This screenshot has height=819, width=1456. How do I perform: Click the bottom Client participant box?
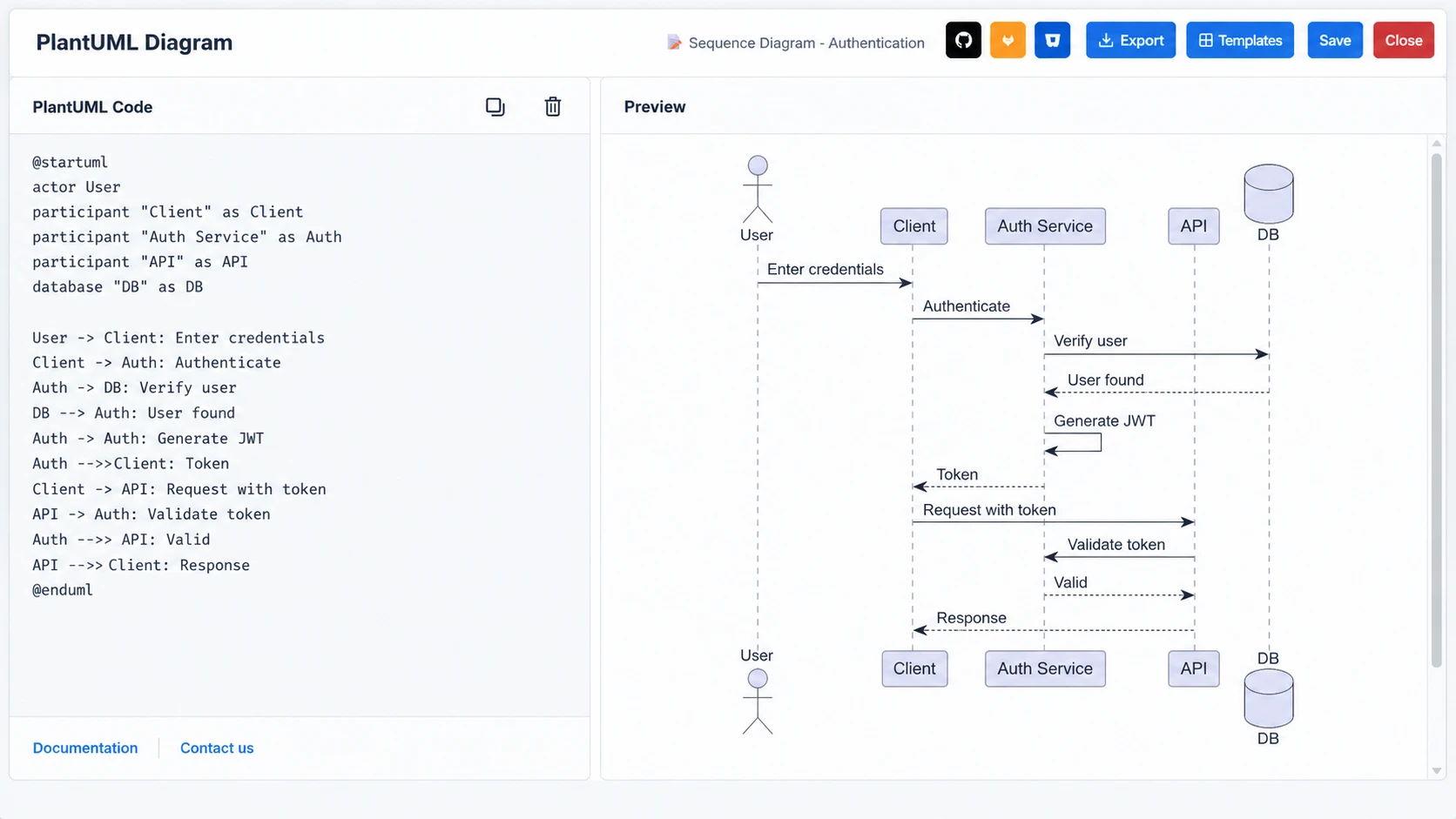(914, 668)
